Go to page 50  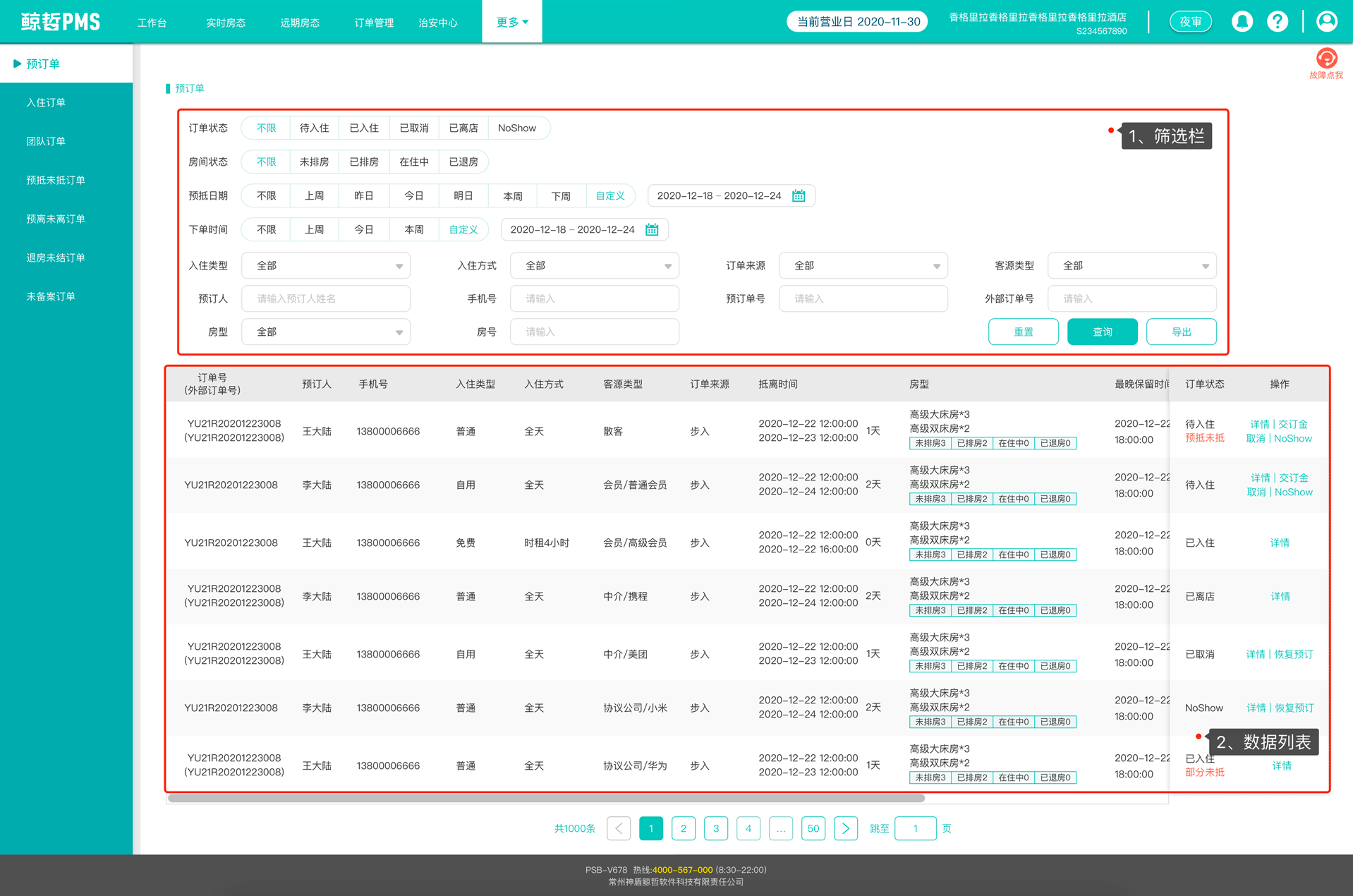tap(813, 828)
